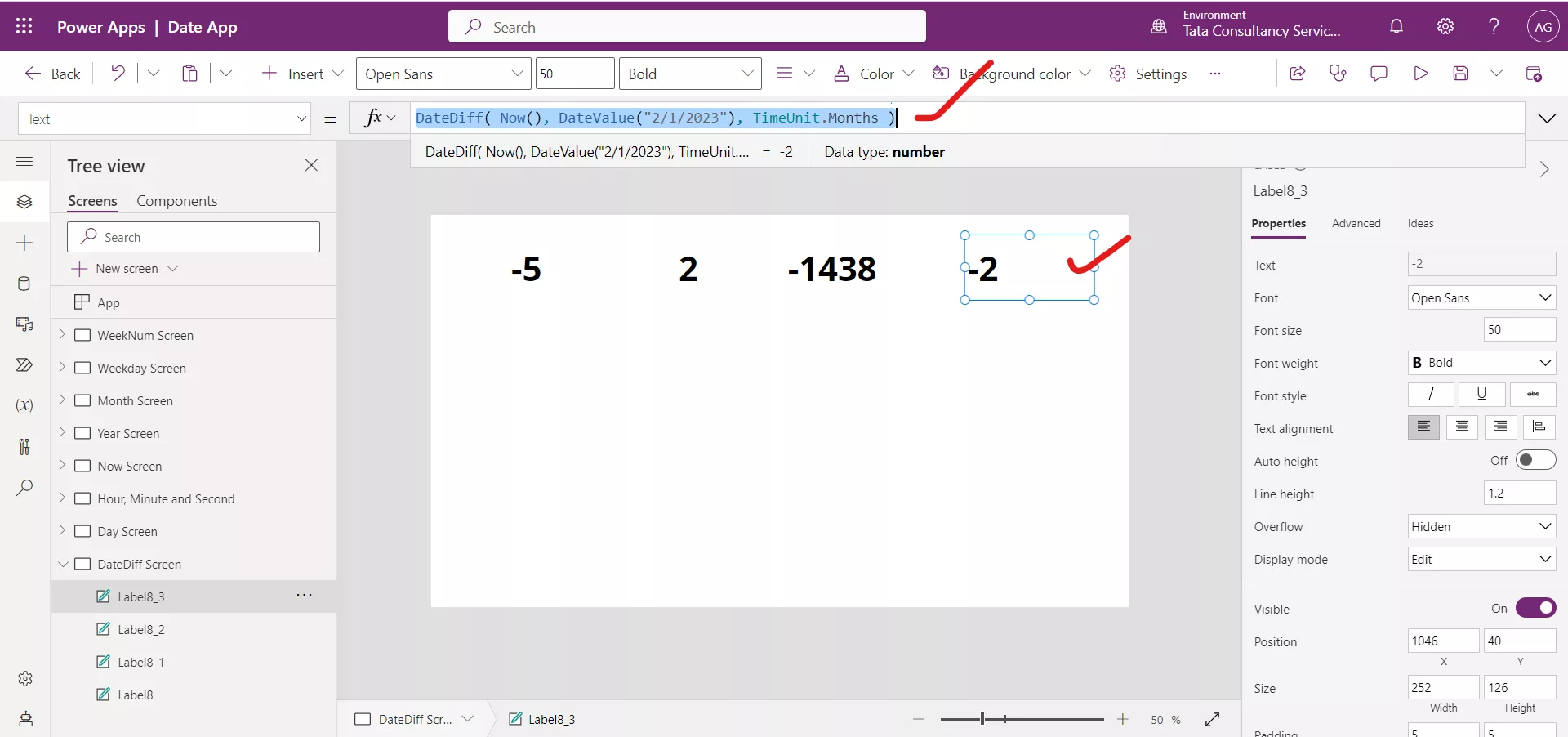Toggle Visible off for the label
Screen dimensions: 1568x737
[1536, 608]
